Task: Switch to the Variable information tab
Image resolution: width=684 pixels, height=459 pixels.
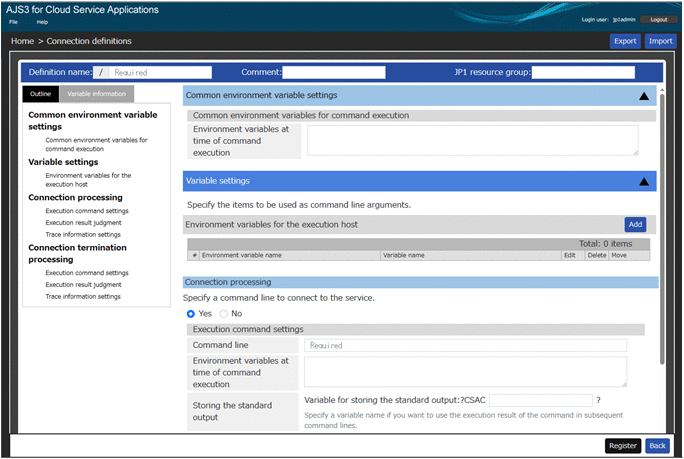Action: point(96,93)
